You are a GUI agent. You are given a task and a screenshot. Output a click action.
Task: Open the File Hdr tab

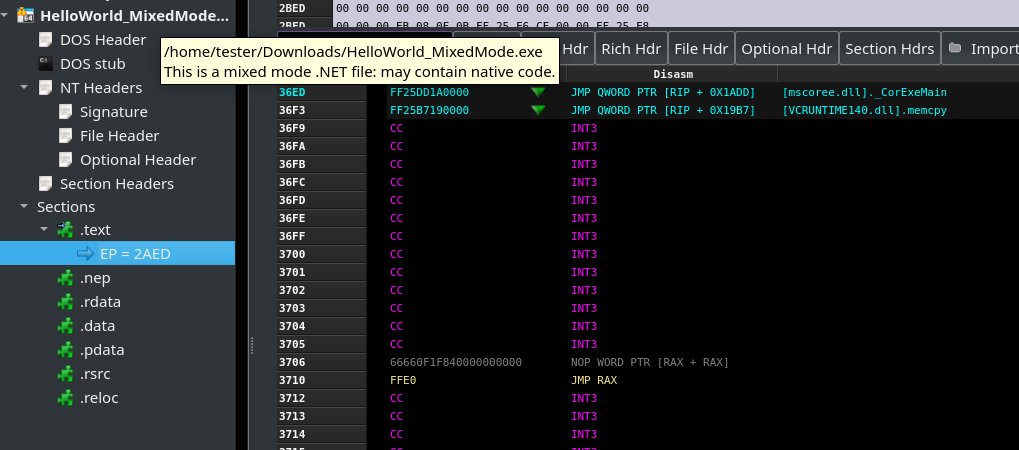pyautogui.click(x=701, y=49)
